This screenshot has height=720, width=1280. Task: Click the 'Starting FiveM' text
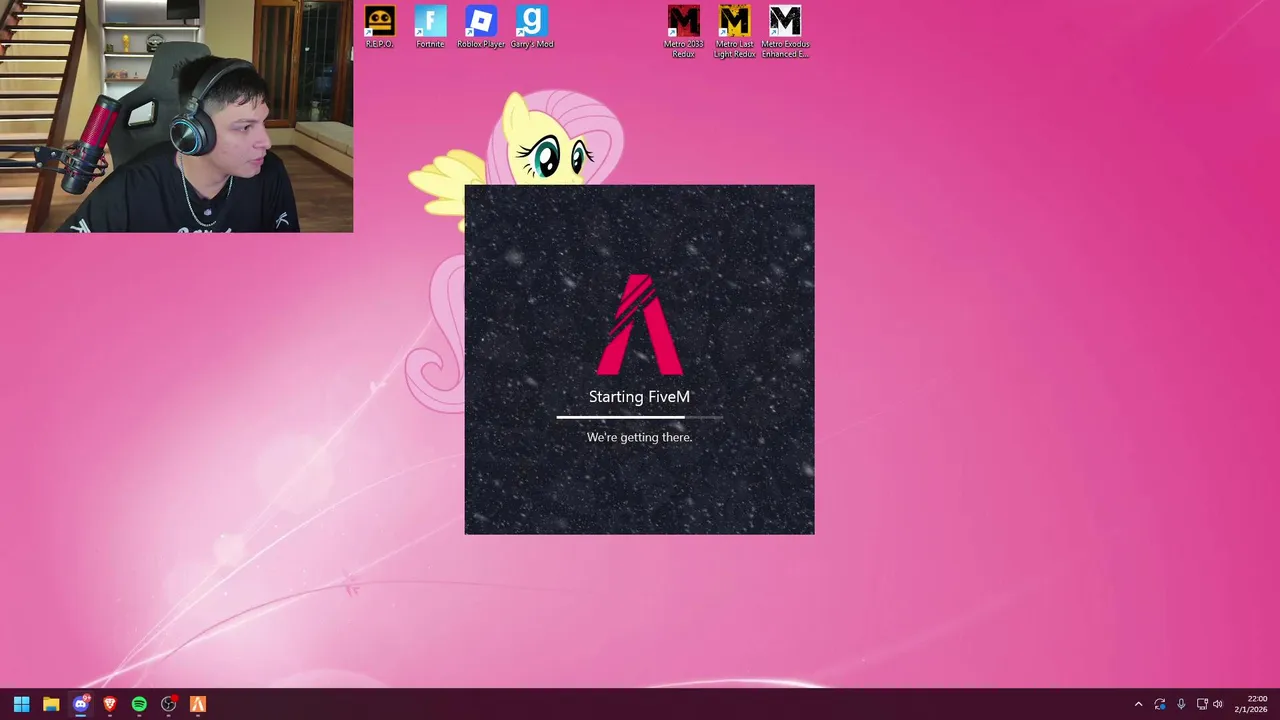click(639, 397)
